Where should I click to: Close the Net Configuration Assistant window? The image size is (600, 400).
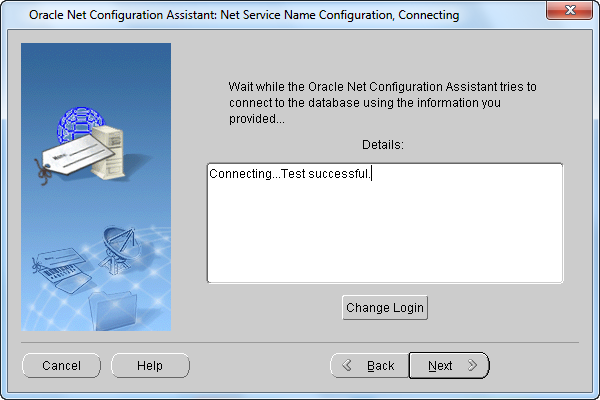[x=570, y=10]
